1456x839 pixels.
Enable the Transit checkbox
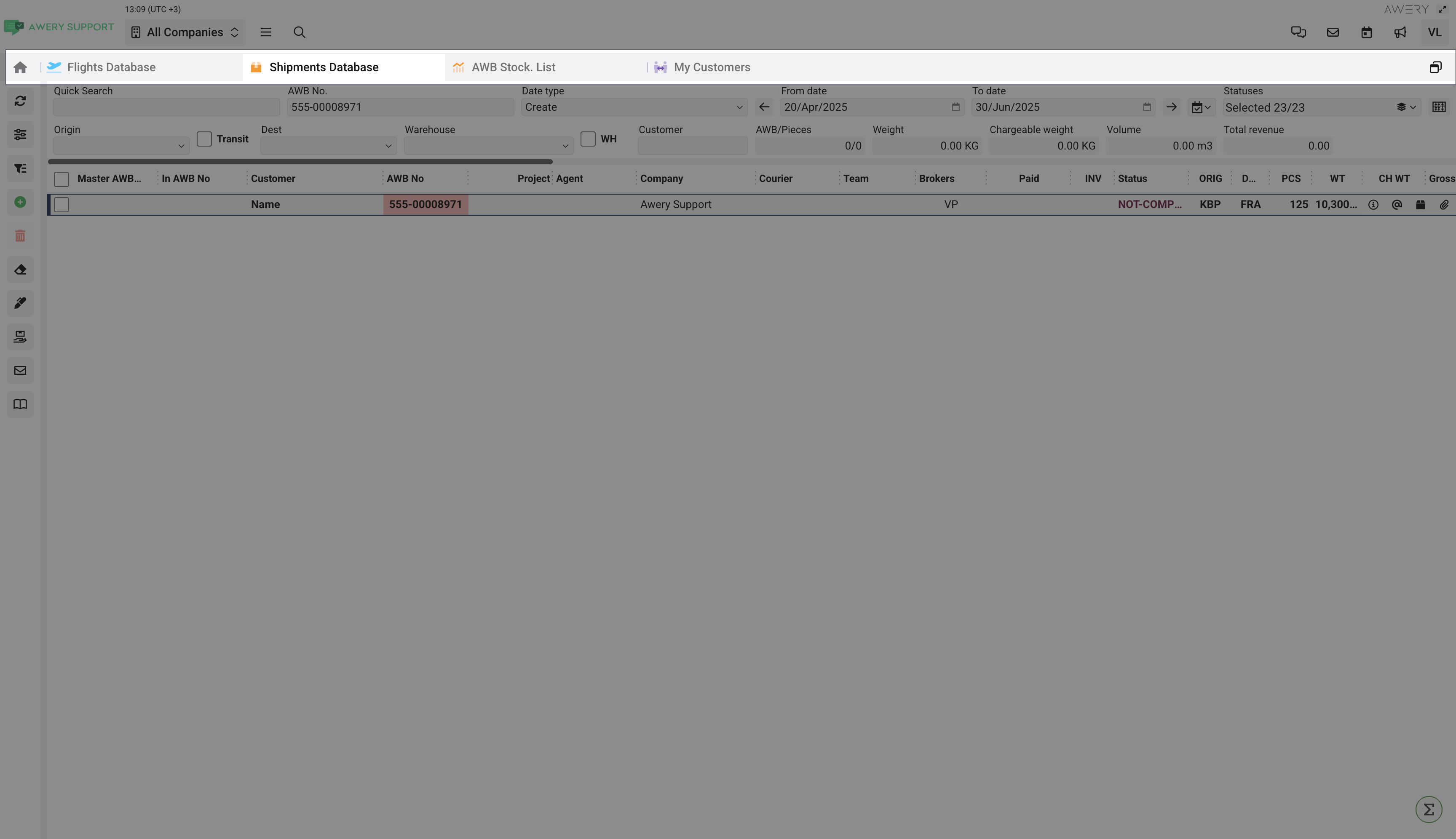(x=204, y=139)
